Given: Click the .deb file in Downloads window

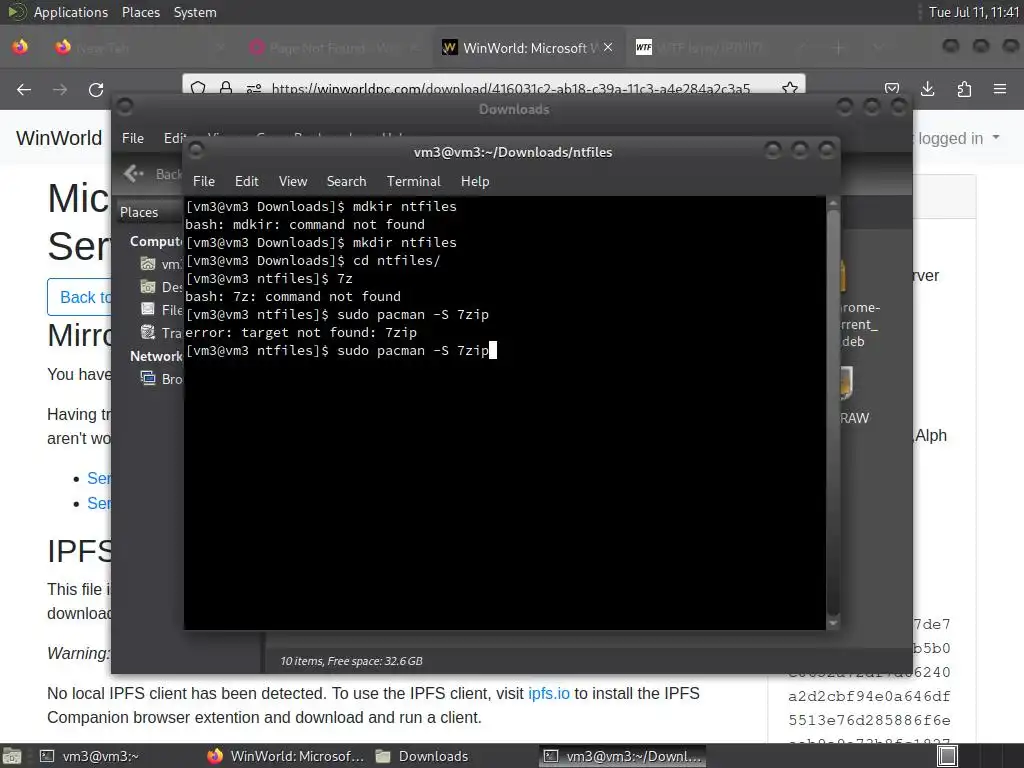Looking at the screenshot, I should click(x=859, y=324).
